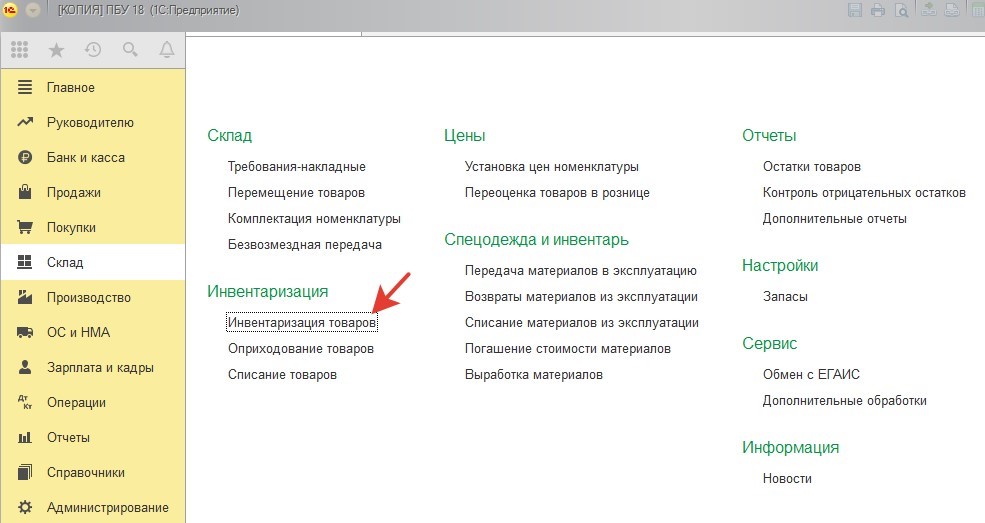Click Установка цен номенклатуры link
The width and height of the screenshot is (985, 523).
point(551,167)
